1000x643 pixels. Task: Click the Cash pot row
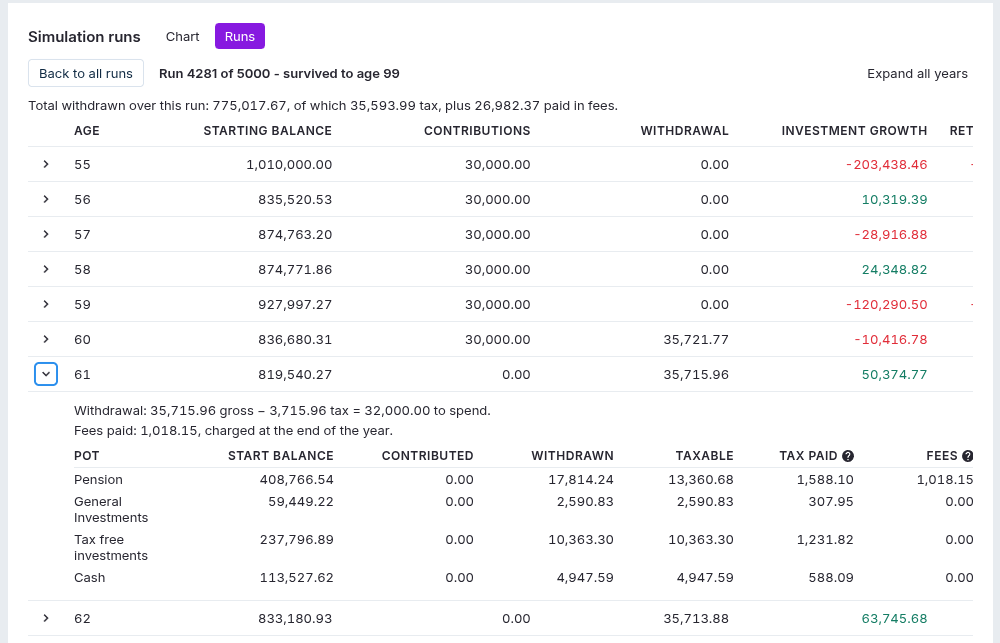pos(524,578)
